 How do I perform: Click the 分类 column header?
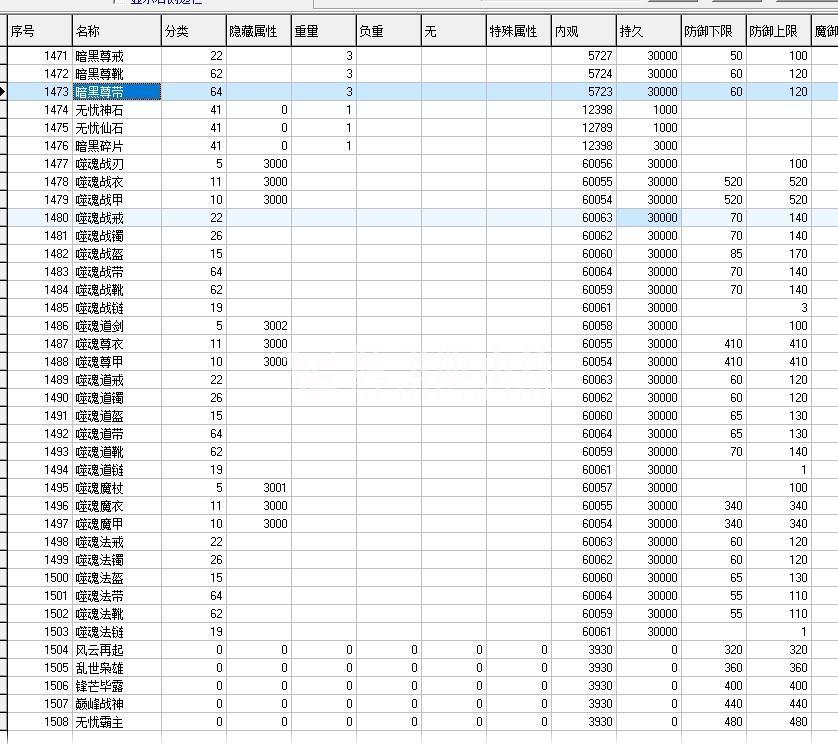pos(193,31)
